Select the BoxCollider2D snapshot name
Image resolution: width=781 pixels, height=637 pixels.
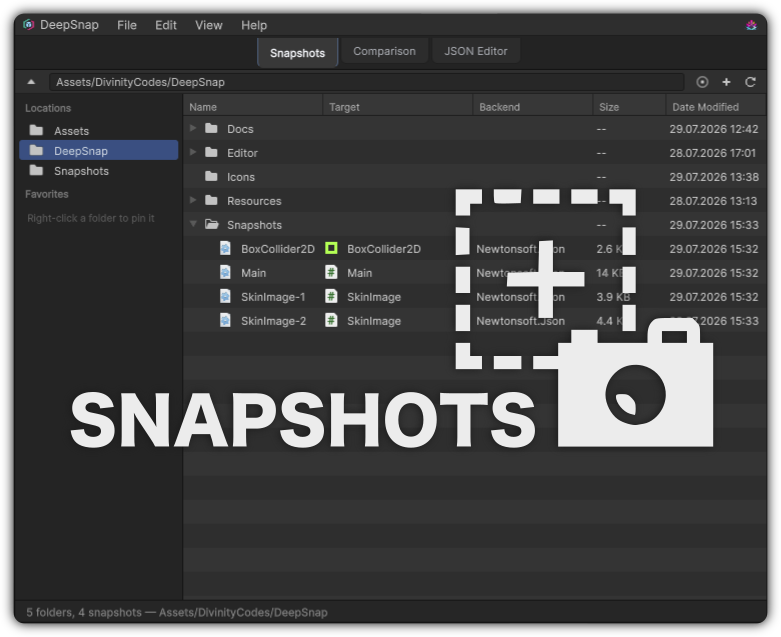pyautogui.click(x=277, y=249)
